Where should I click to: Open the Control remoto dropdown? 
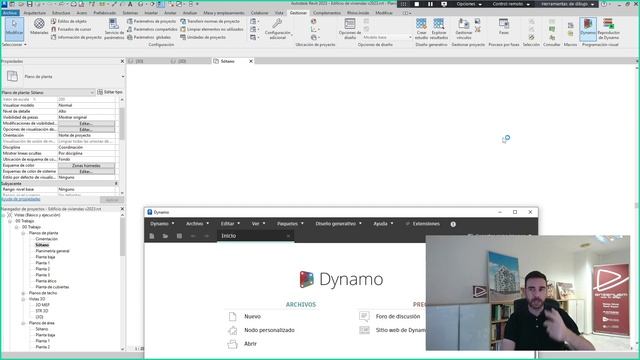coord(511,4)
